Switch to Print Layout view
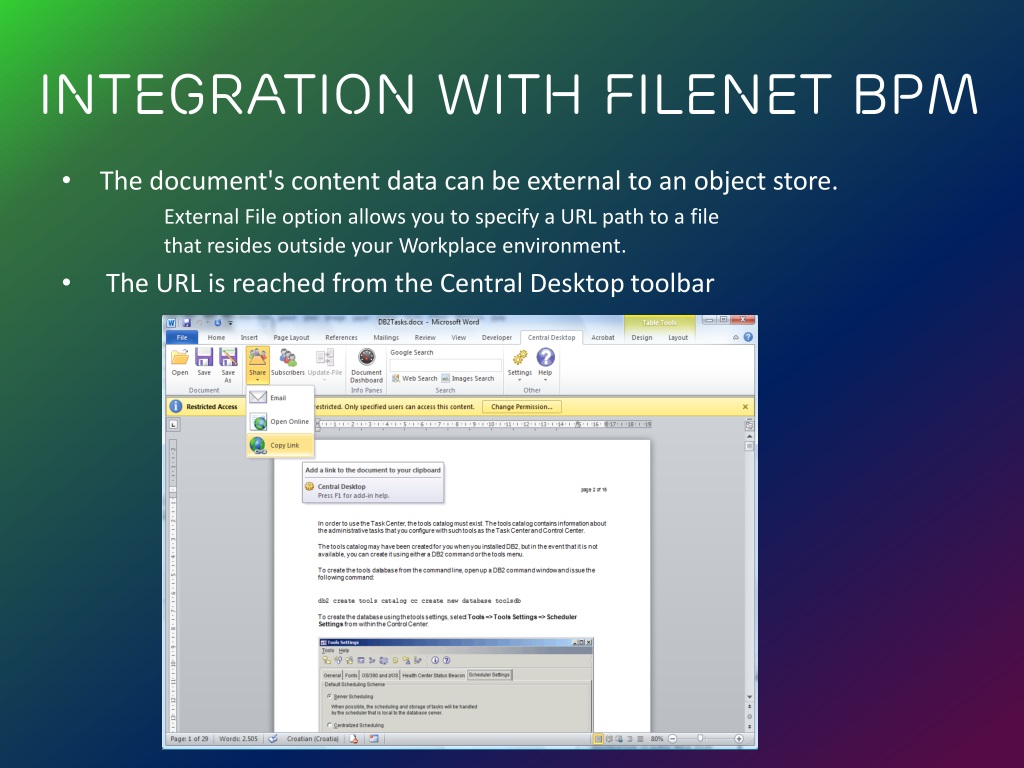Screen dimensions: 1024x768 598,739
